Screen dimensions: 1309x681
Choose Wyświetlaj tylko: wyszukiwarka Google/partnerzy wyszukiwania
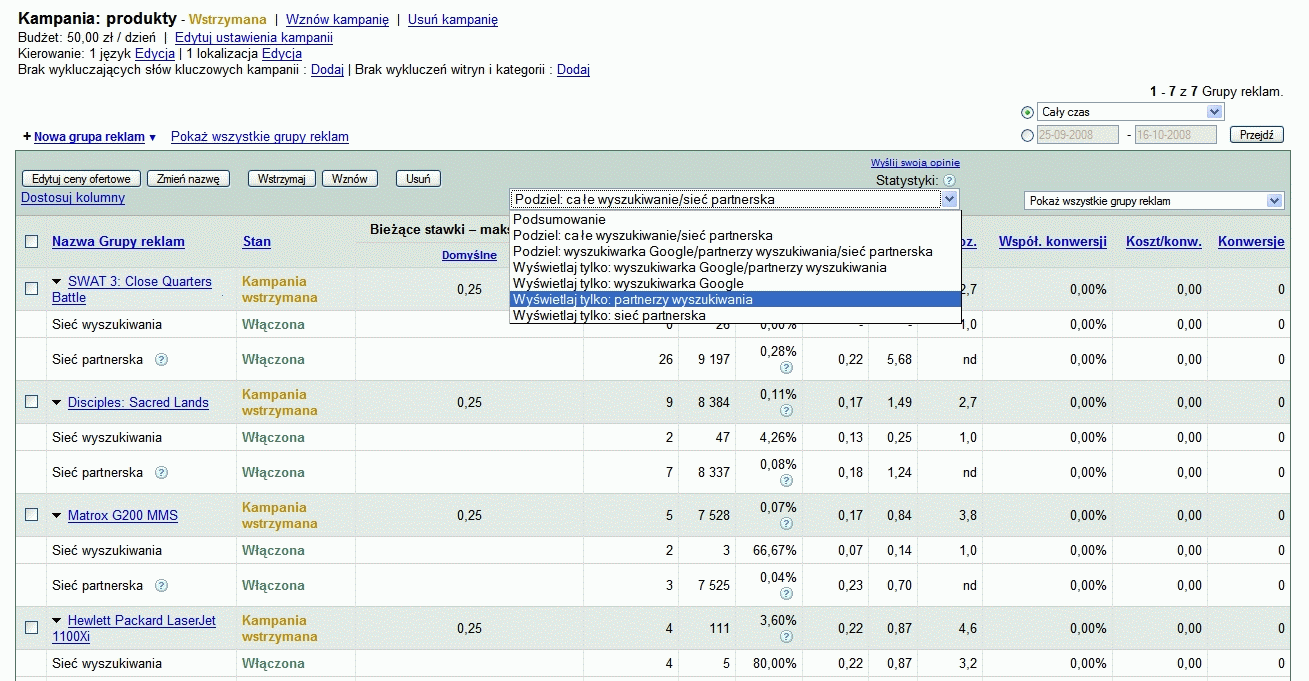pos(735,267)
